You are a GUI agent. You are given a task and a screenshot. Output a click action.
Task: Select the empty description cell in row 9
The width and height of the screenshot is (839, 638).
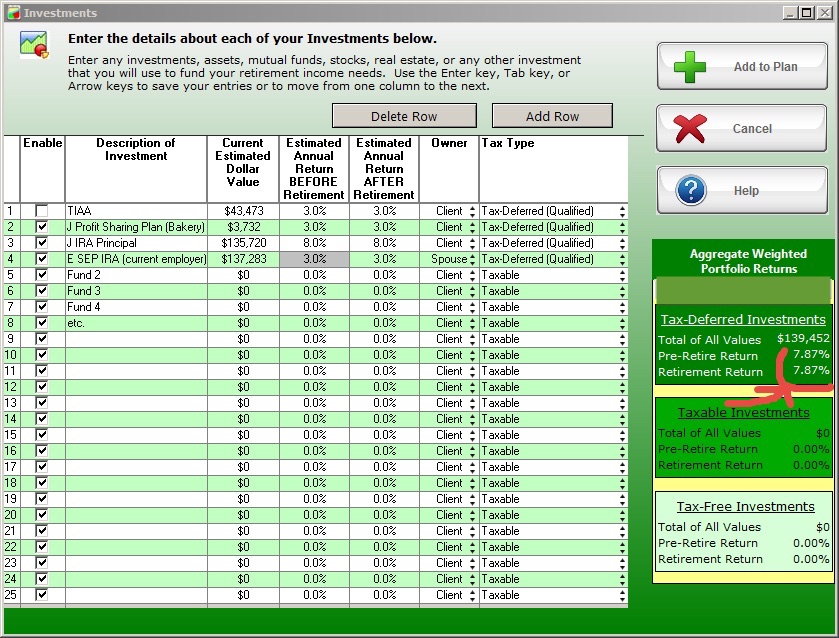(136, 339)
